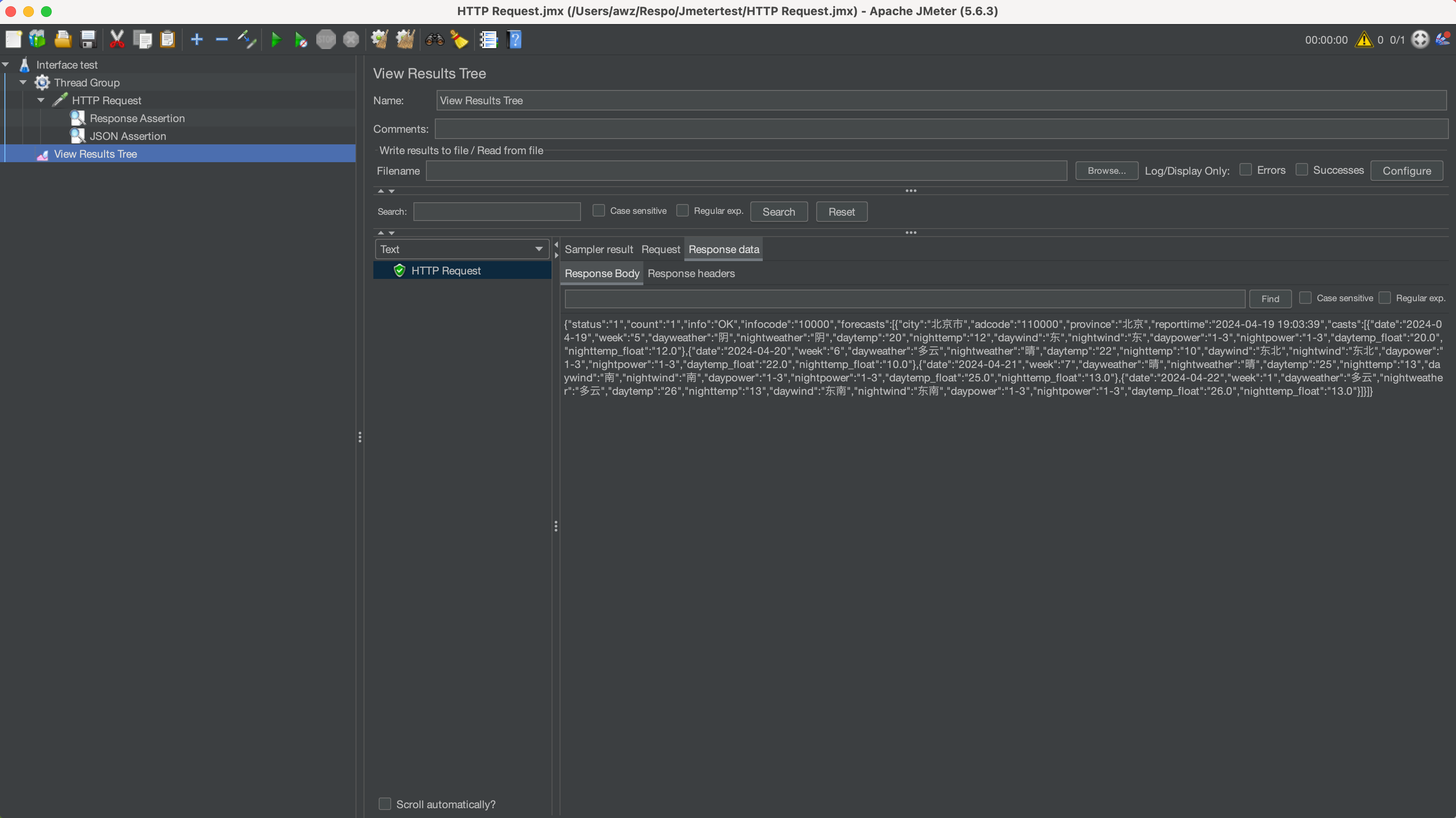
Task: Toggle Regular exp. next to Find button
Action: (x=1384, y=297)
